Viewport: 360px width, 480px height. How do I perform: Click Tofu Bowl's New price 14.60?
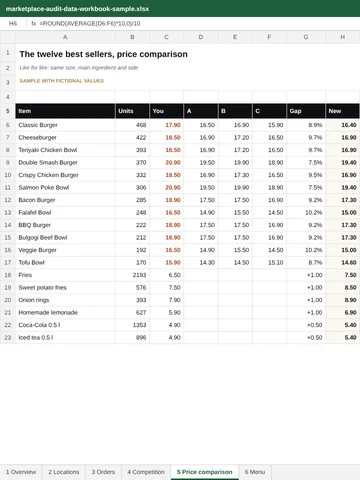tap(342, 262)
